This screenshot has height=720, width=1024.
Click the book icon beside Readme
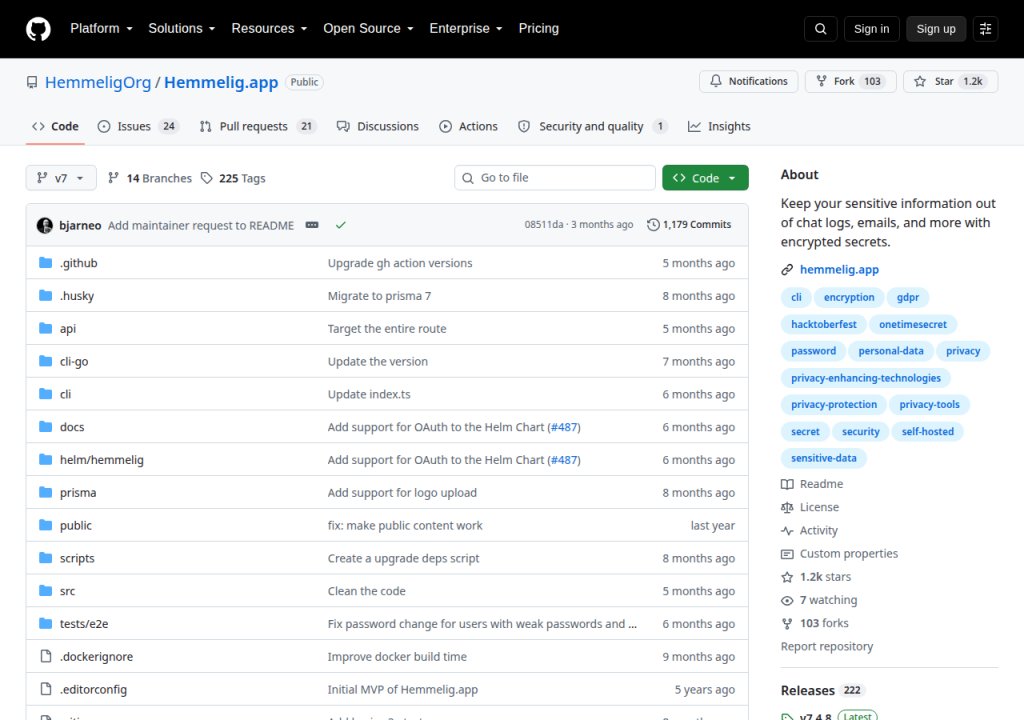[x=787, y=484]
